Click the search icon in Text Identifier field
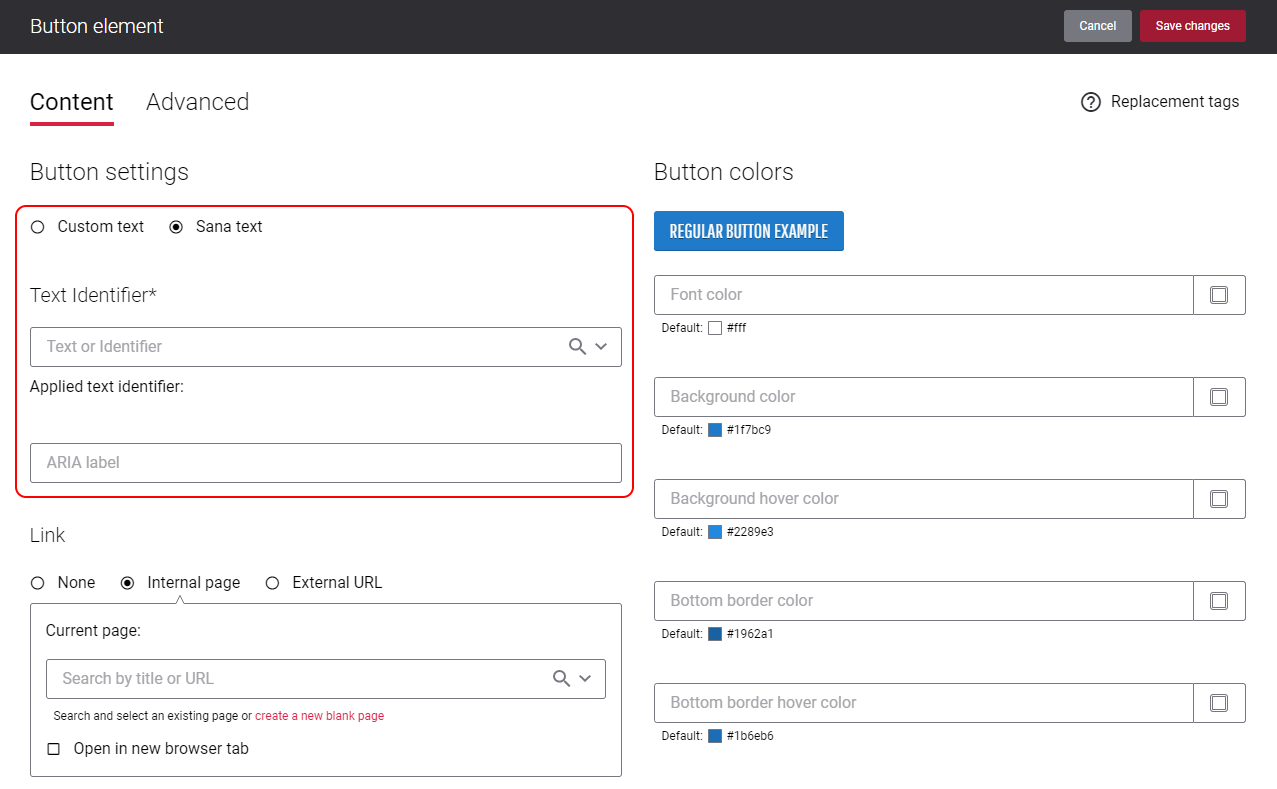 point(577,346)
